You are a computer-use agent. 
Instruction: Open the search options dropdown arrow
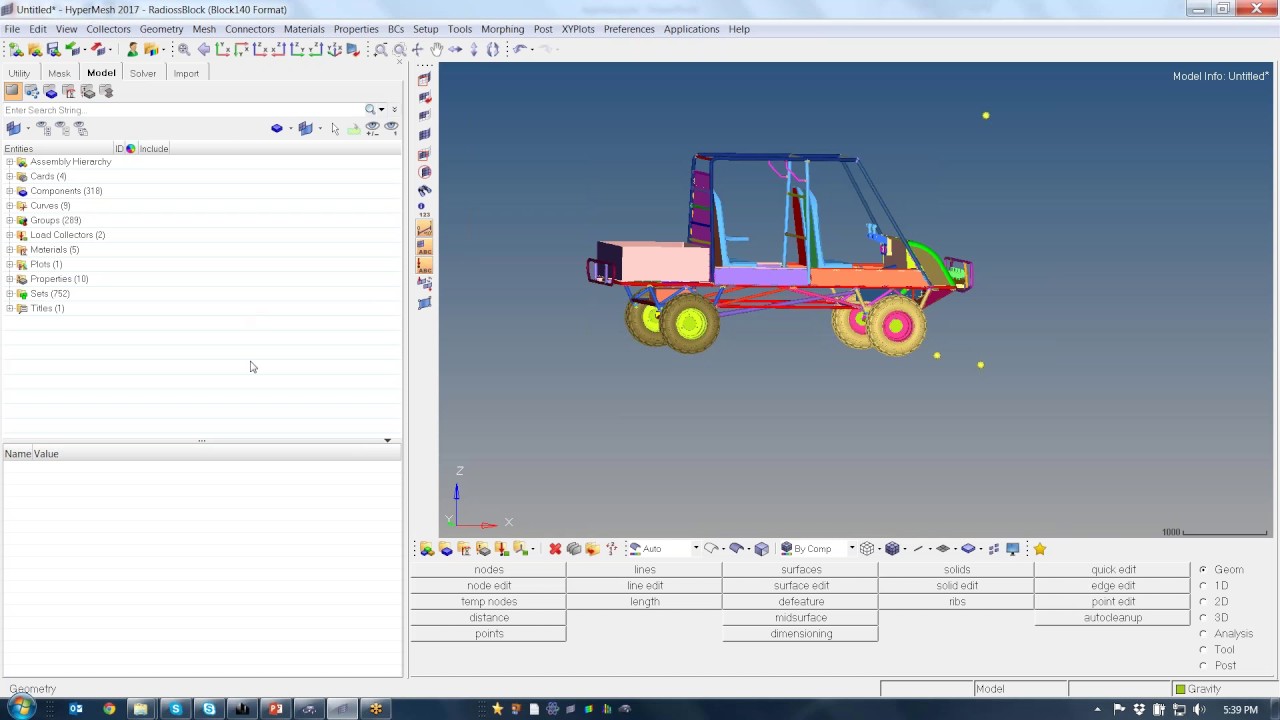(382, 110)
